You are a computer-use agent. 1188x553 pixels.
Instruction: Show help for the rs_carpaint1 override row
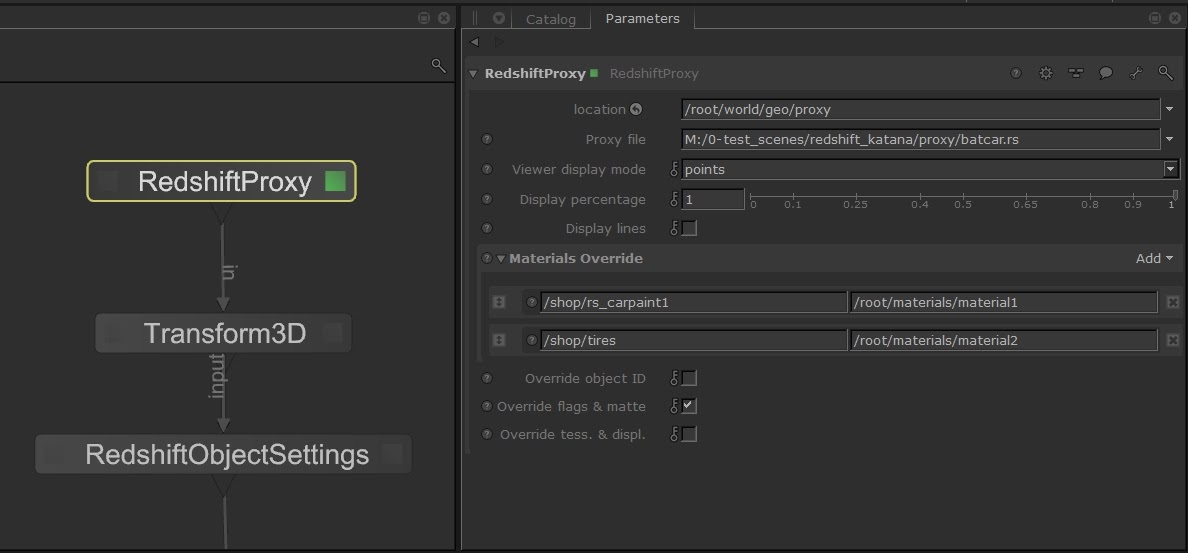coord(532,302)
